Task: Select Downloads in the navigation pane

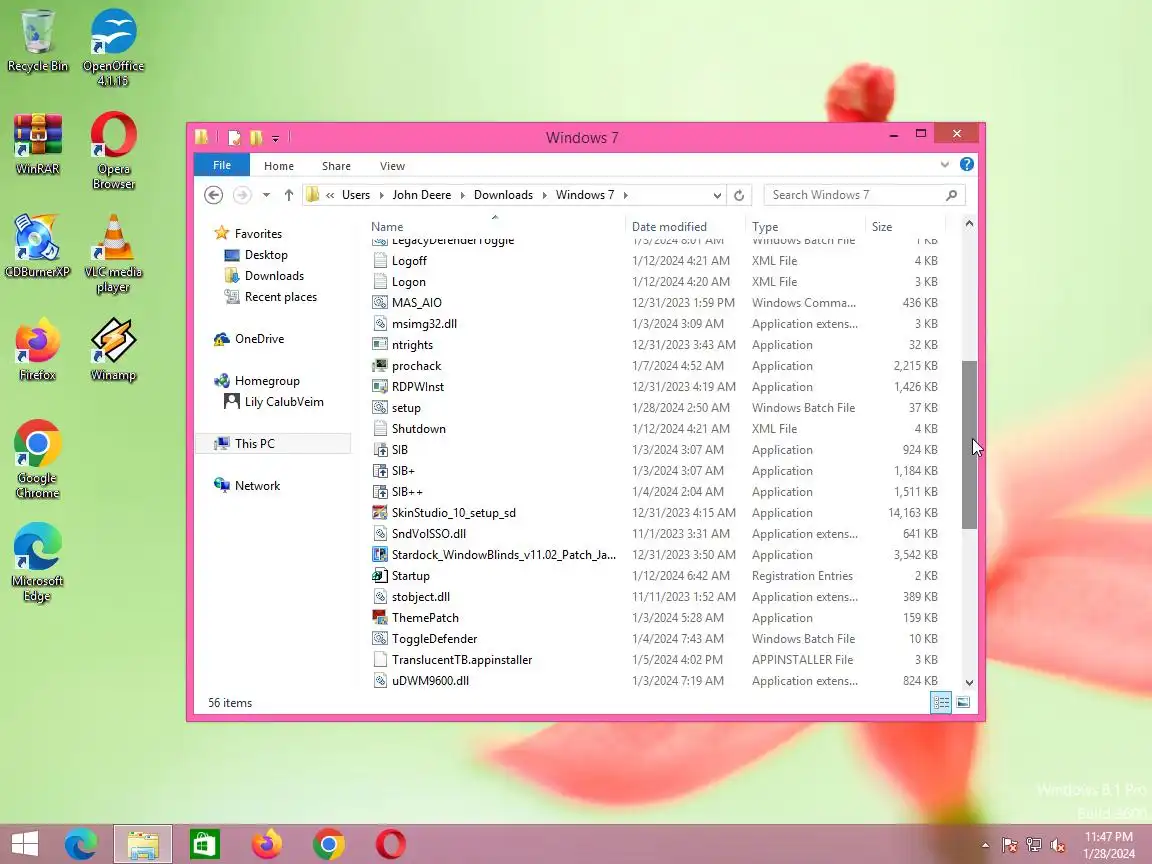Action: point(274,276)
